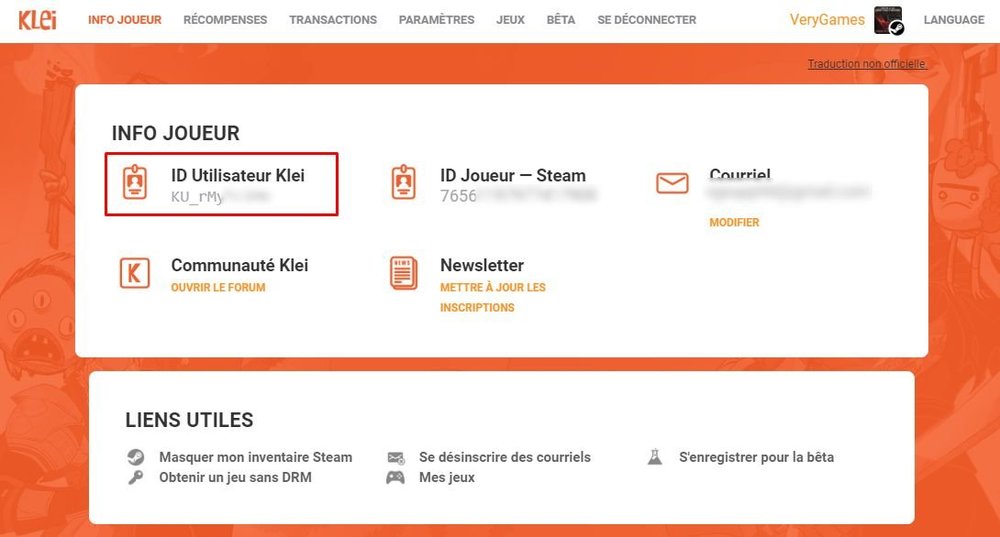Click the Steam ID number starting 7656

point(518,196)
